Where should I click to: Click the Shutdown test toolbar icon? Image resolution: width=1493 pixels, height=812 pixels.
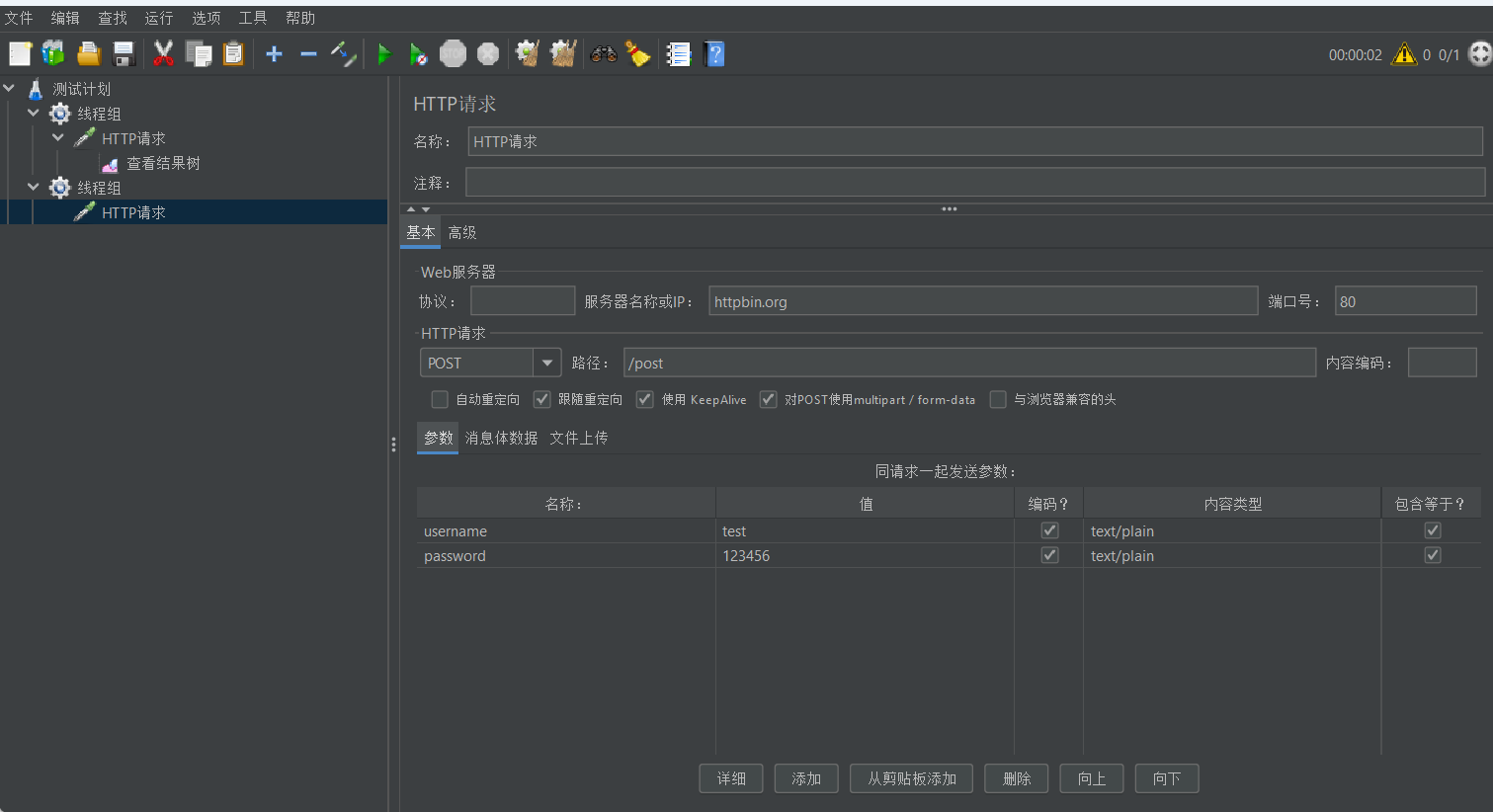[x=488, y=53]
